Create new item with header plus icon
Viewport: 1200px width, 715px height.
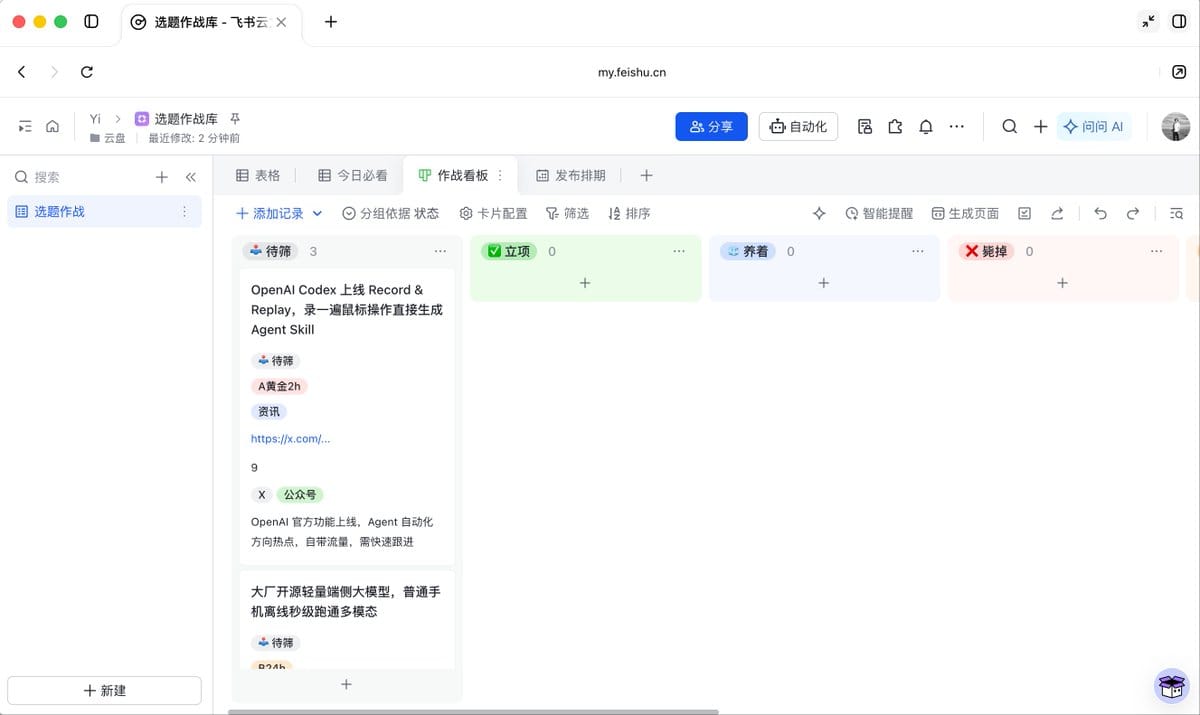click(x=1040, y=126)
